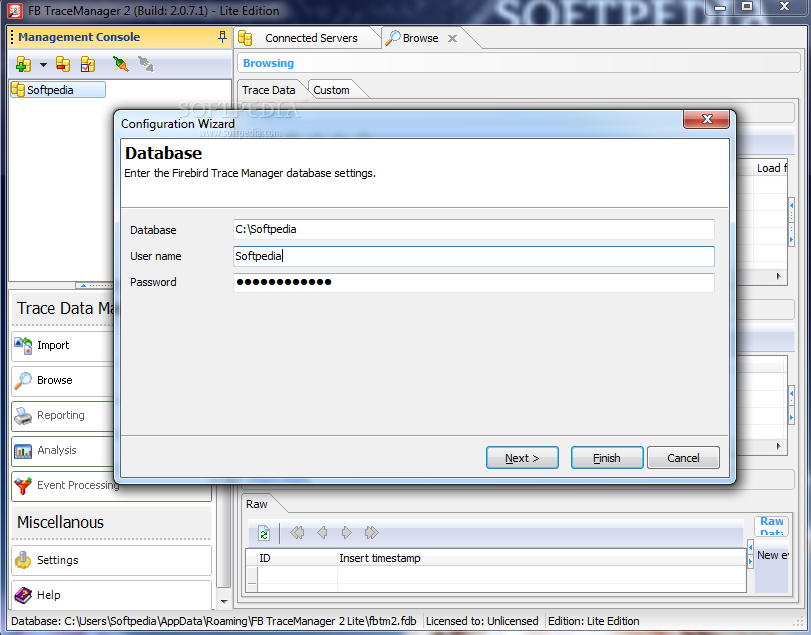The height and width of the screenshot is (635, 811).
Task: Switch to the Browse tab
Action: pos(419,38)
